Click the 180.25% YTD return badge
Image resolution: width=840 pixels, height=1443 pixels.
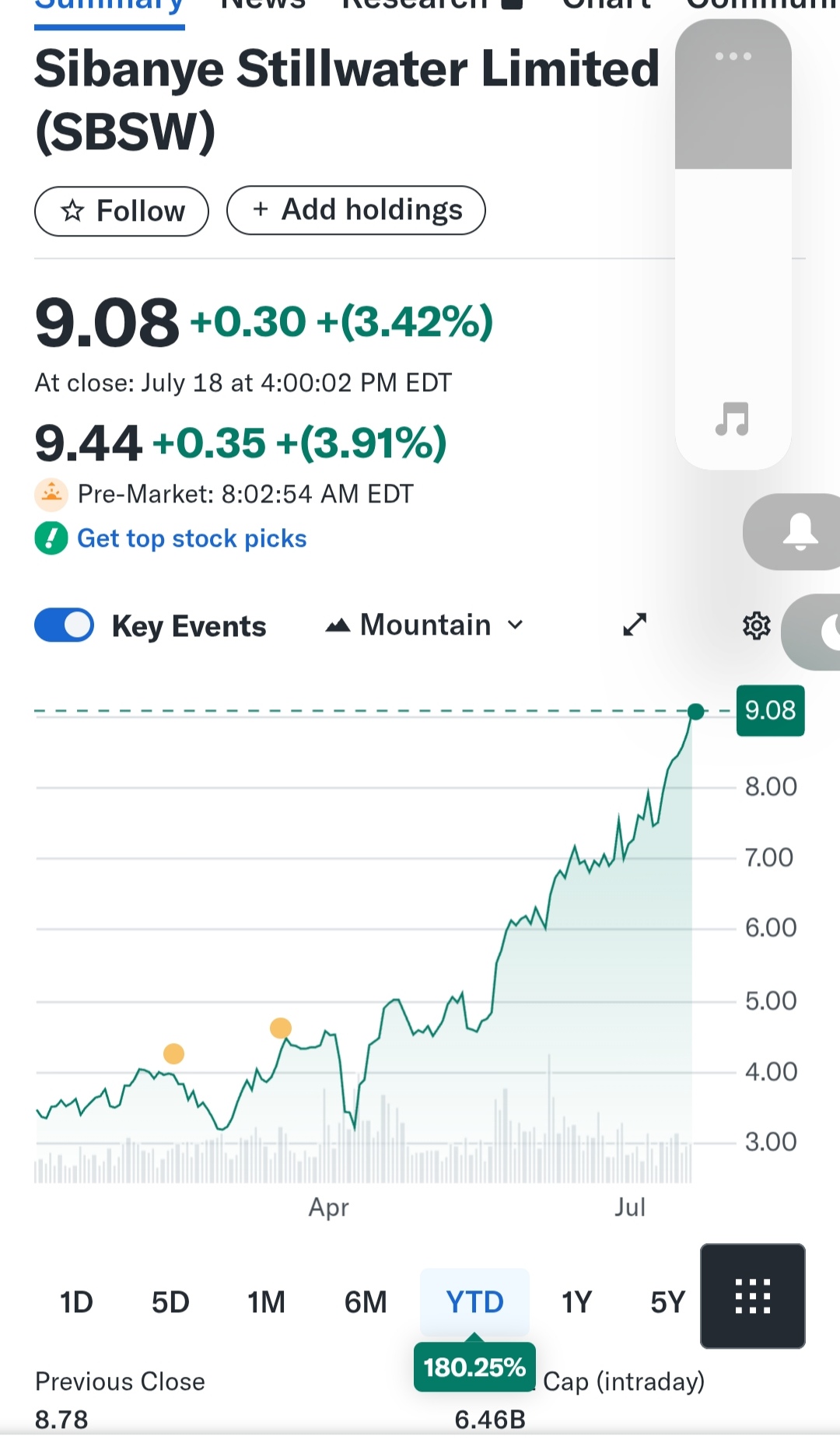tap(474, 1367)
